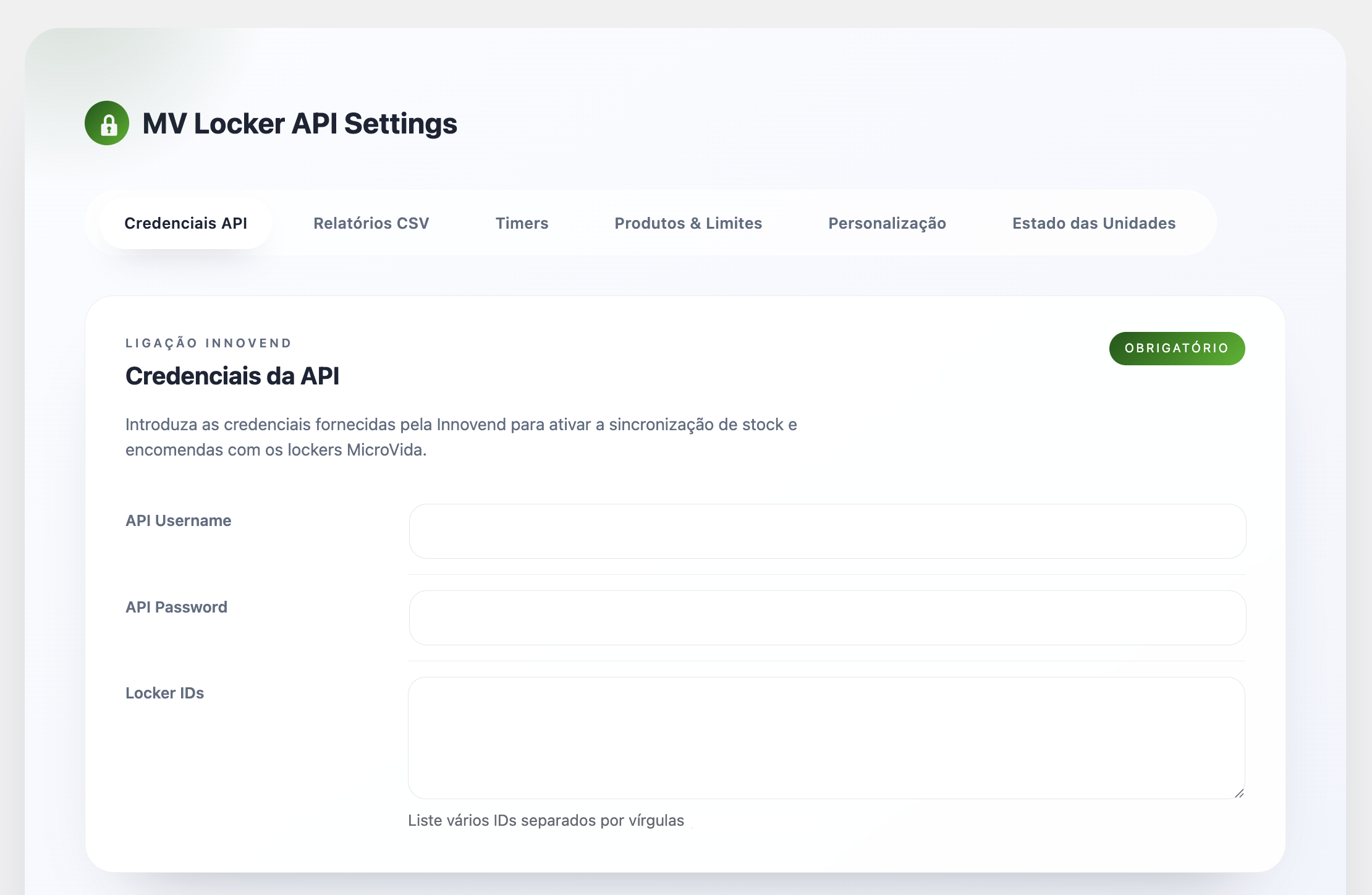Screen dimensions: 1372x895
Task: Click the Credenciais da API heading
Action: [232, 376]
